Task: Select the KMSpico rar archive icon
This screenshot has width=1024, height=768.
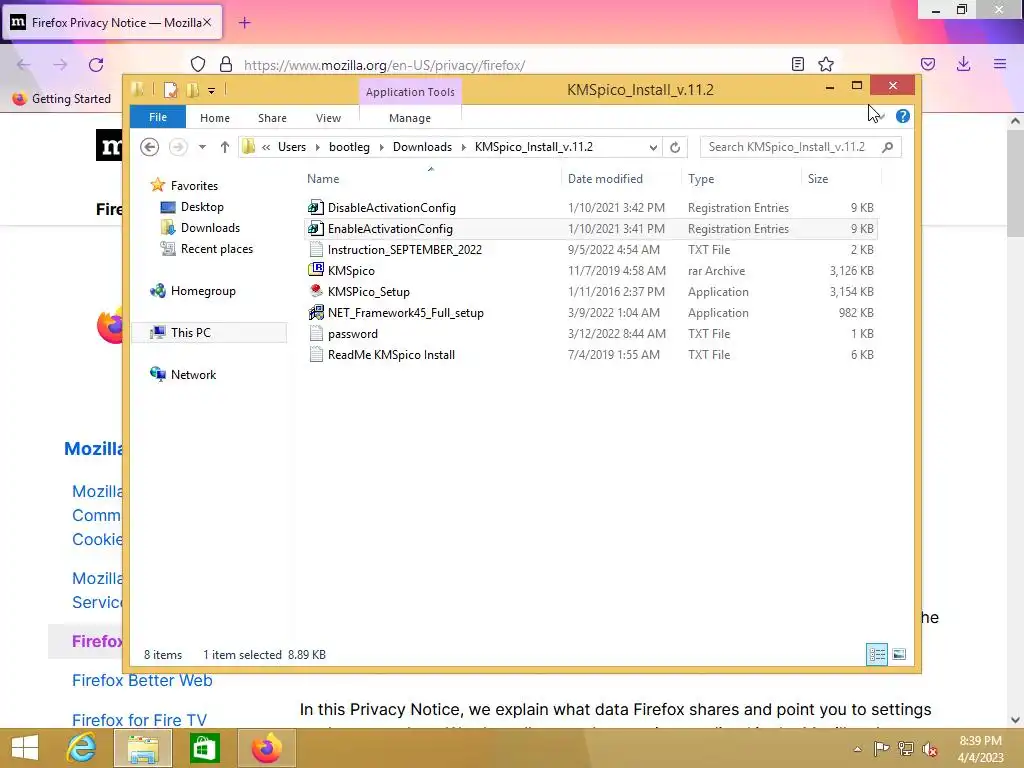Action: 316,270
